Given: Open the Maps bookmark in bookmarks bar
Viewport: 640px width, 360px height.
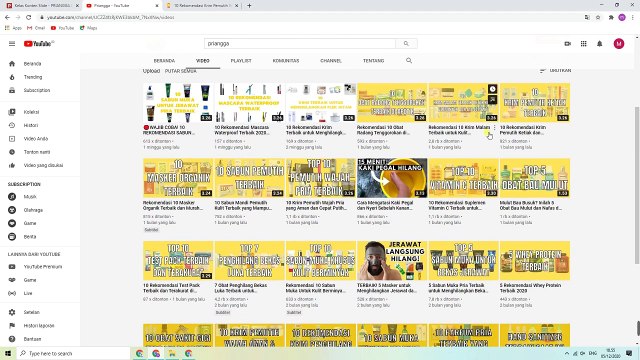Looking at the screenshot, I should pos(89,28).
